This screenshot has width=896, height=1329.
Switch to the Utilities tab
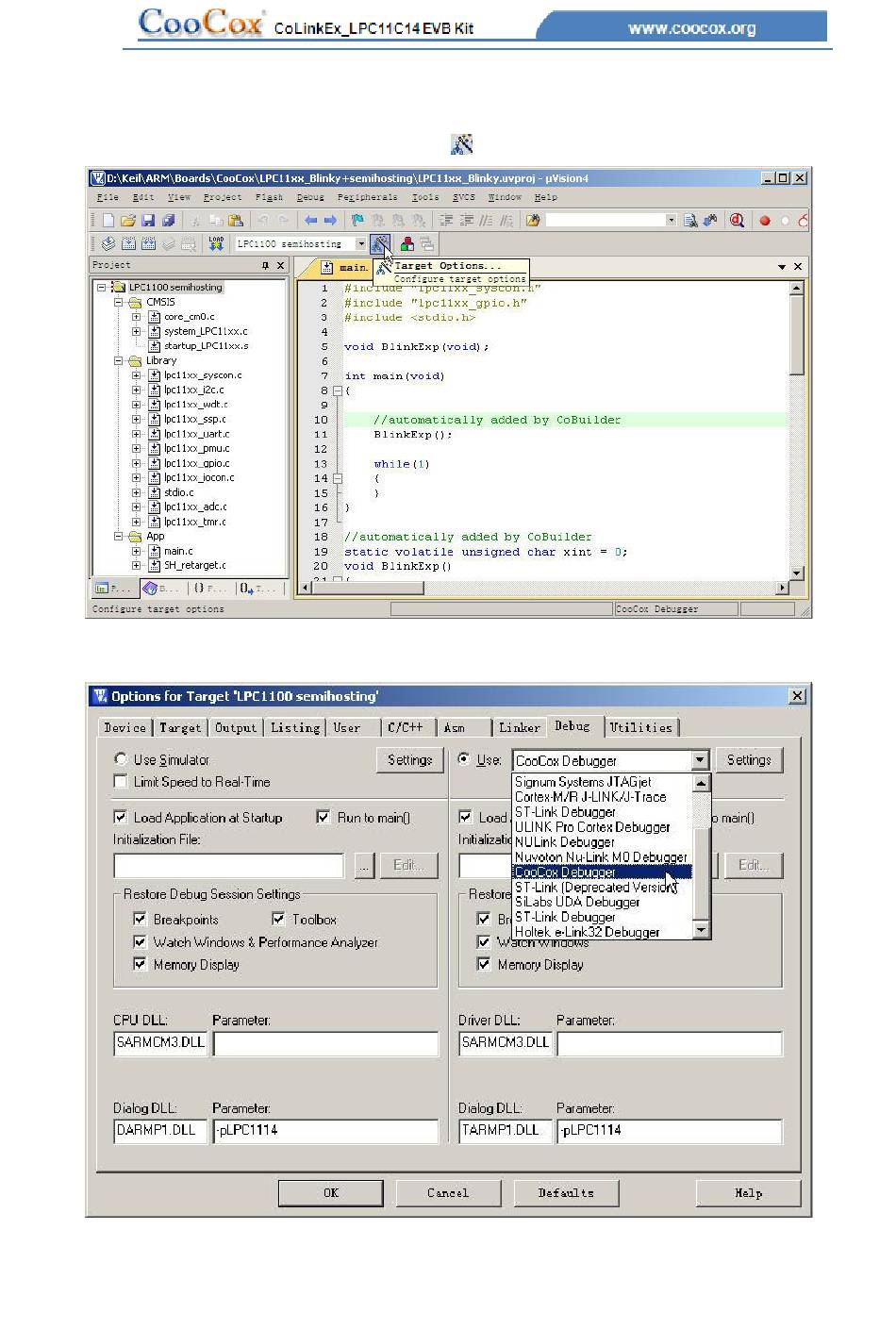641,728
